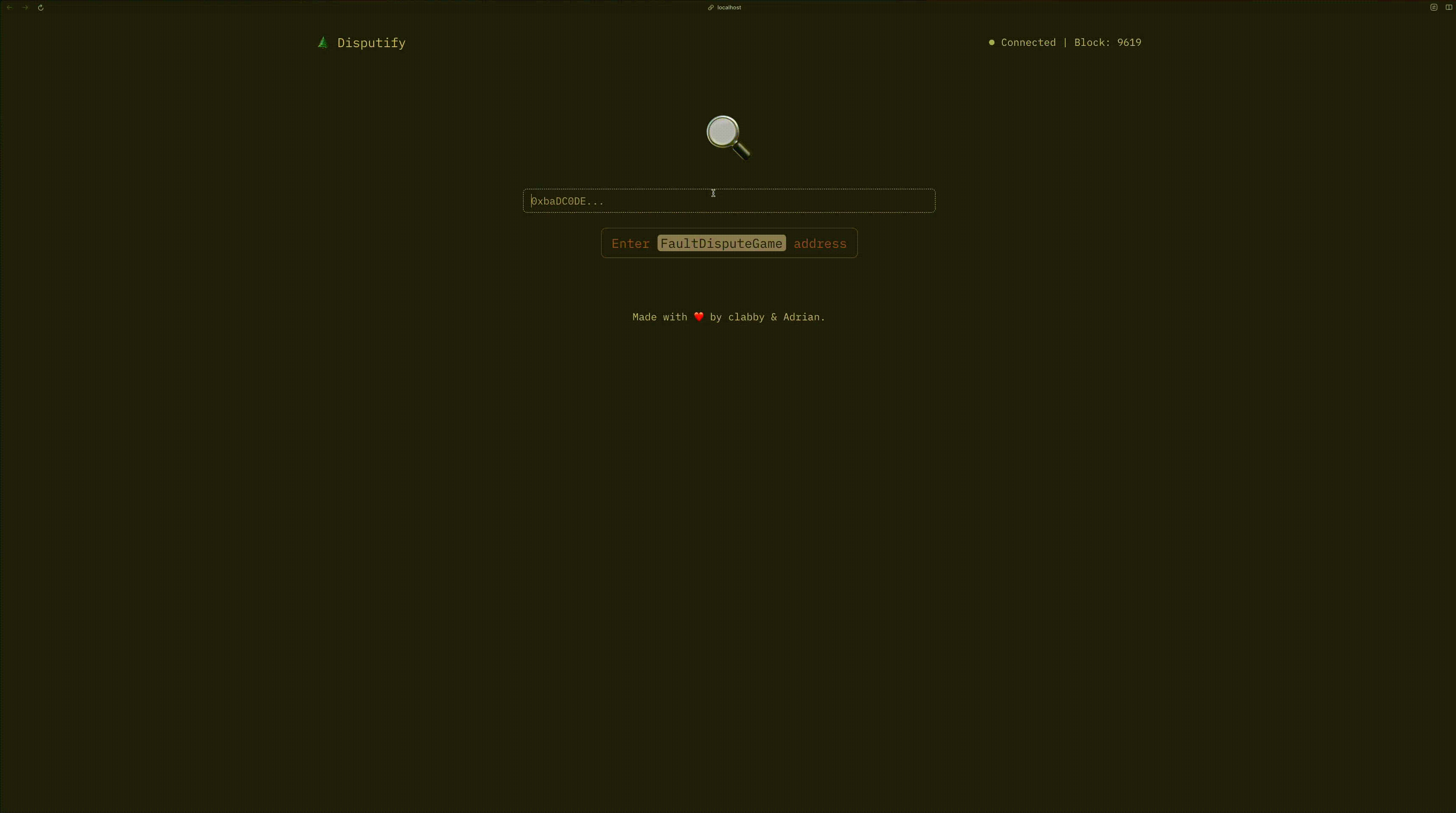Click the red Enter word

(630, 244)
